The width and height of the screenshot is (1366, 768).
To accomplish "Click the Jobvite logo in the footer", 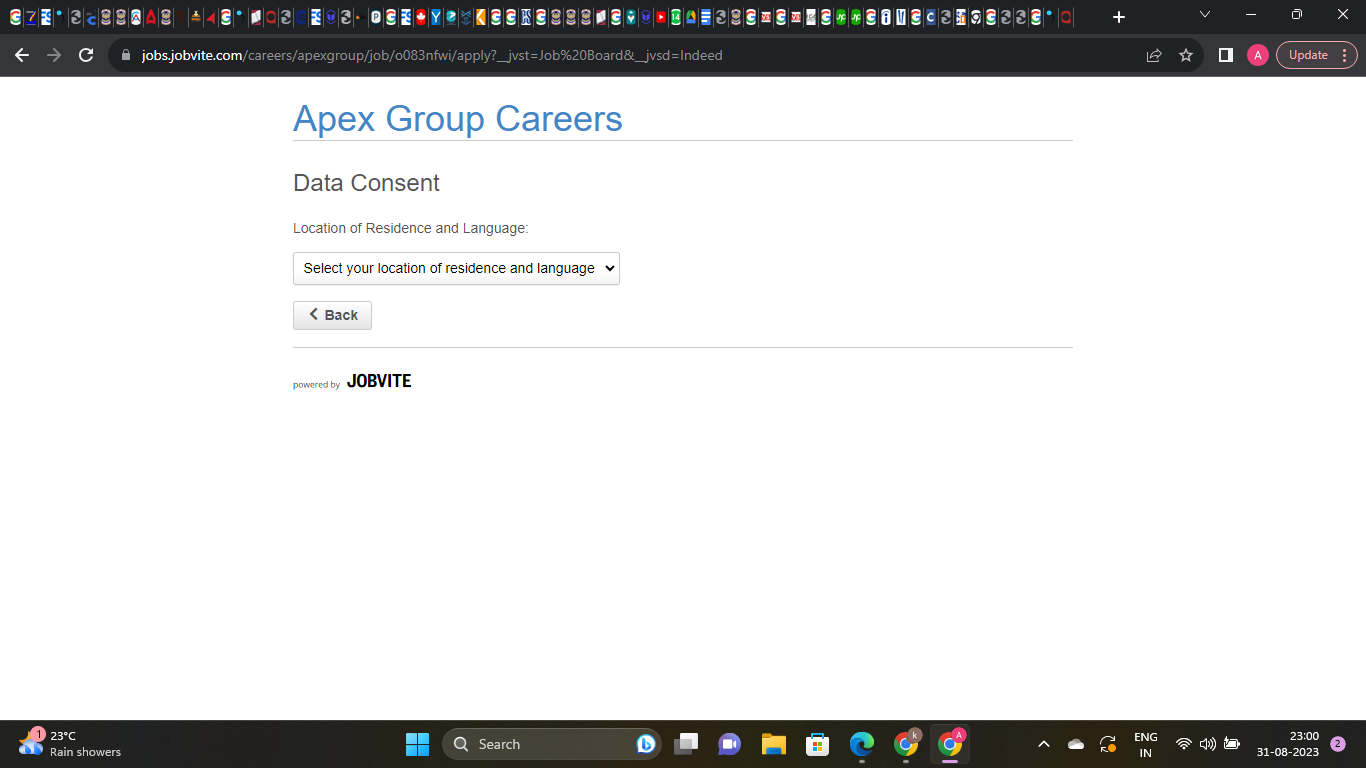I will (379, 381).
